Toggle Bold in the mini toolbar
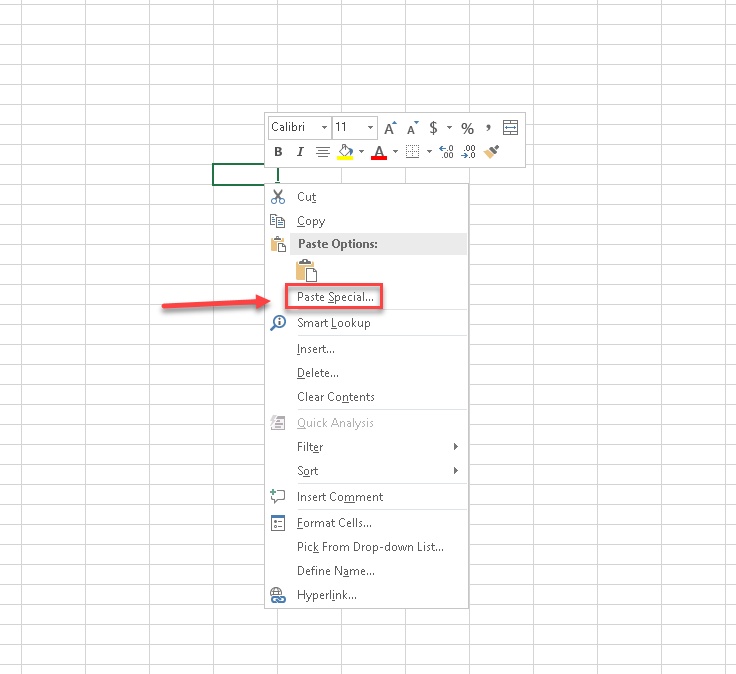This screenshot has width=736, height=674. [x=278, y=152]
